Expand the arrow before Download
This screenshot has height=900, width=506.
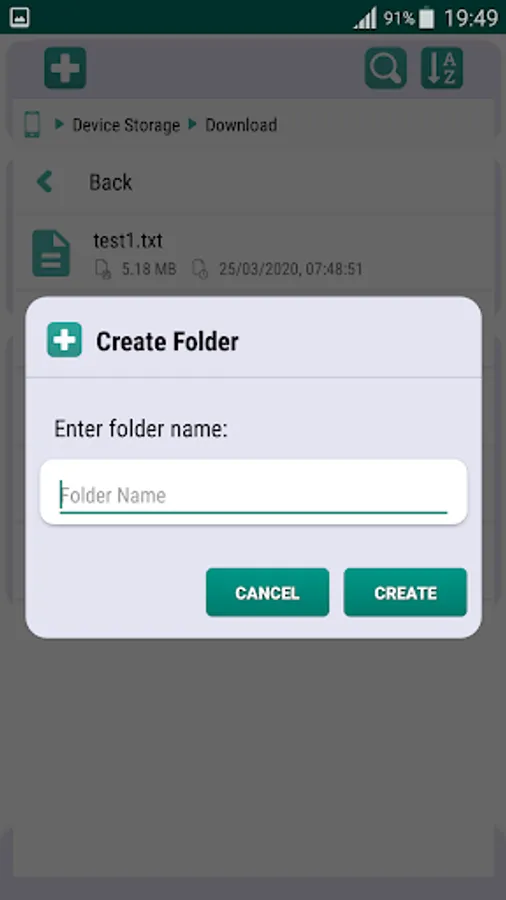point(193,124)
